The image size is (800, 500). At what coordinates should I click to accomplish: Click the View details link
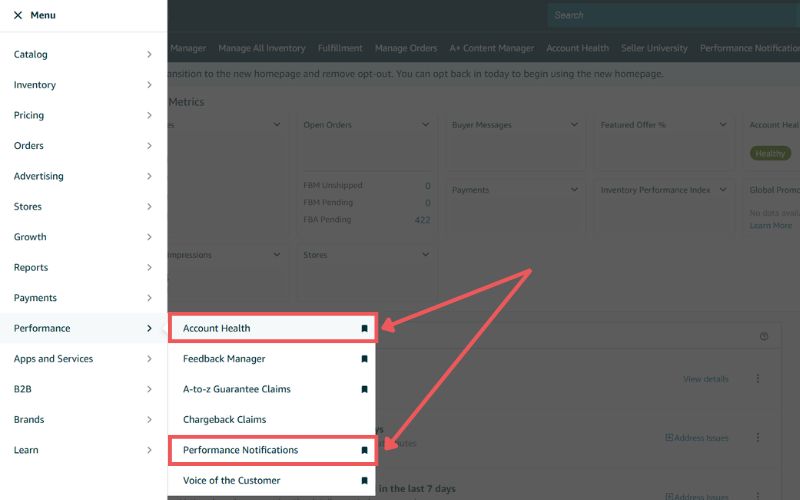coord(706,379)
